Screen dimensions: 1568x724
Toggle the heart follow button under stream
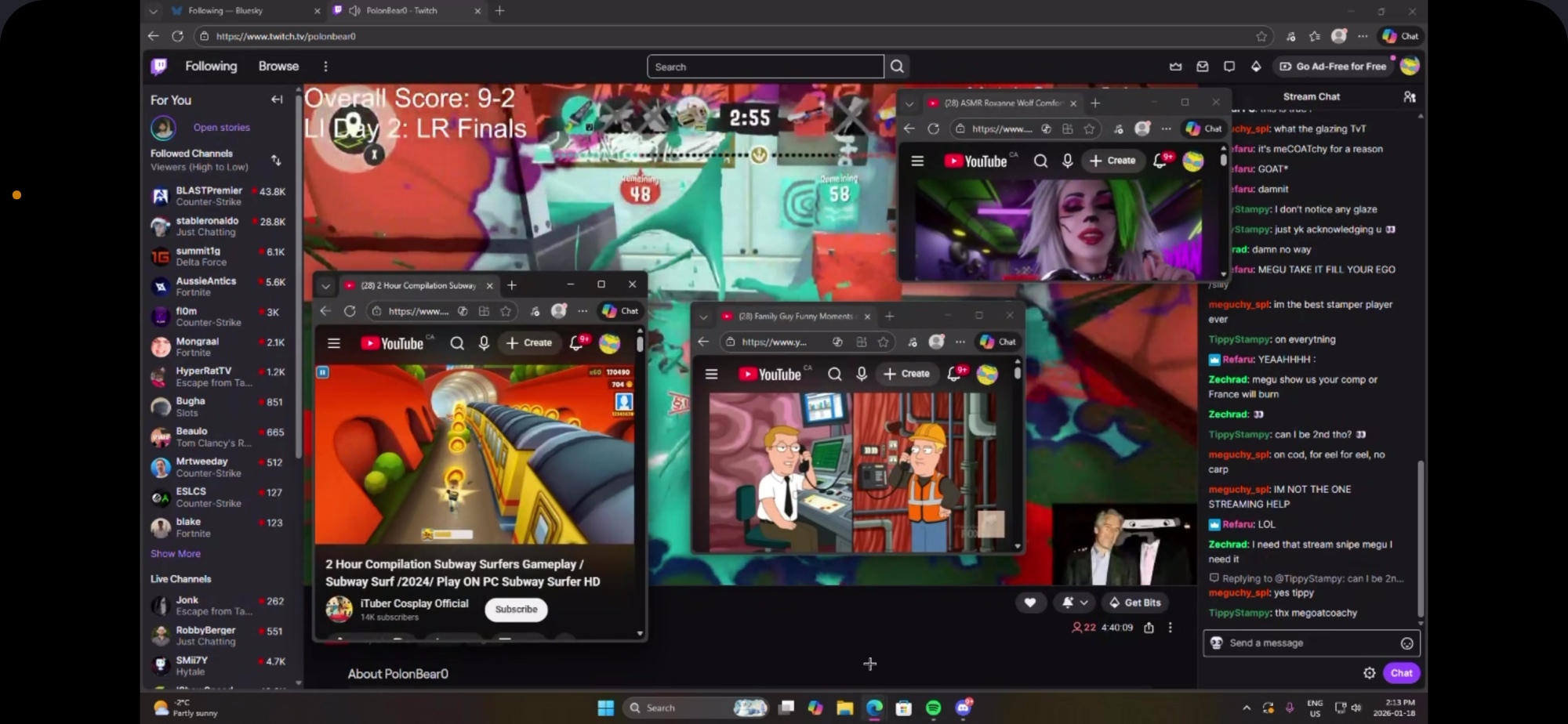(1030, 603)
